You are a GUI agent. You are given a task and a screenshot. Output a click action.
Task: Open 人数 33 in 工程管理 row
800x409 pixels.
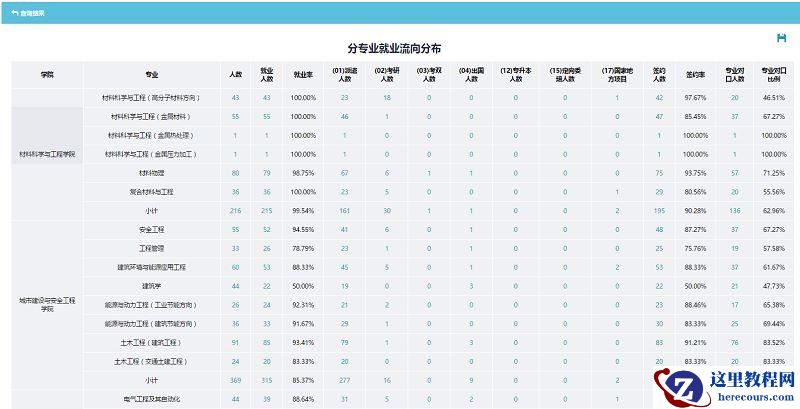235,249
